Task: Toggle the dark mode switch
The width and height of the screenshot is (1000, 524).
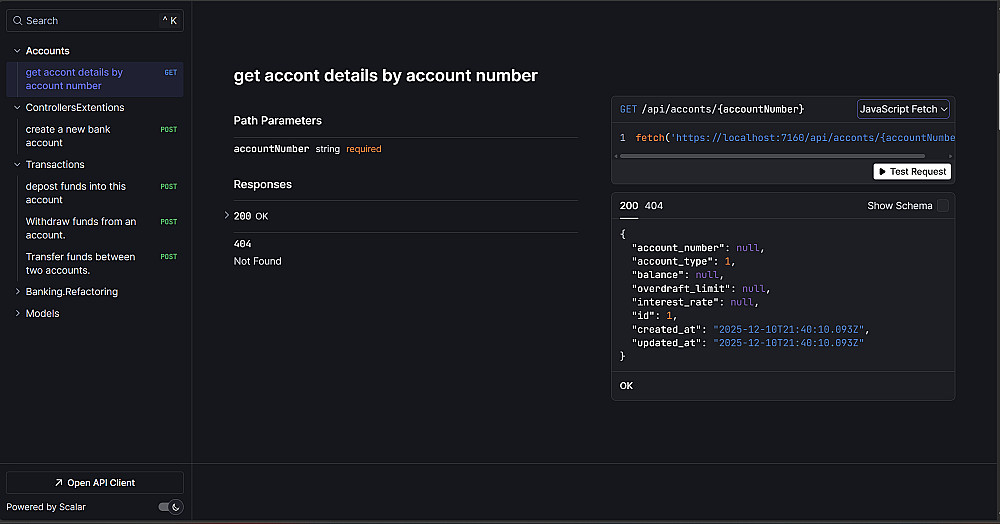Action: (x=170, y=507)
